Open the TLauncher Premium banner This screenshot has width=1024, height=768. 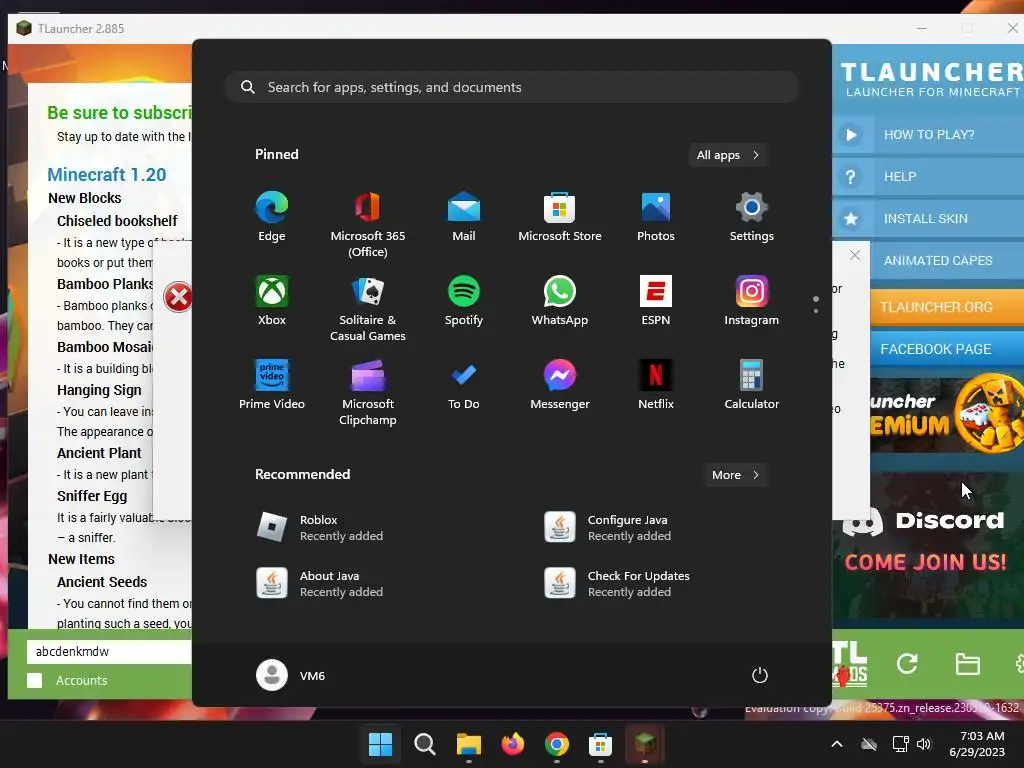tap(947, 415)
